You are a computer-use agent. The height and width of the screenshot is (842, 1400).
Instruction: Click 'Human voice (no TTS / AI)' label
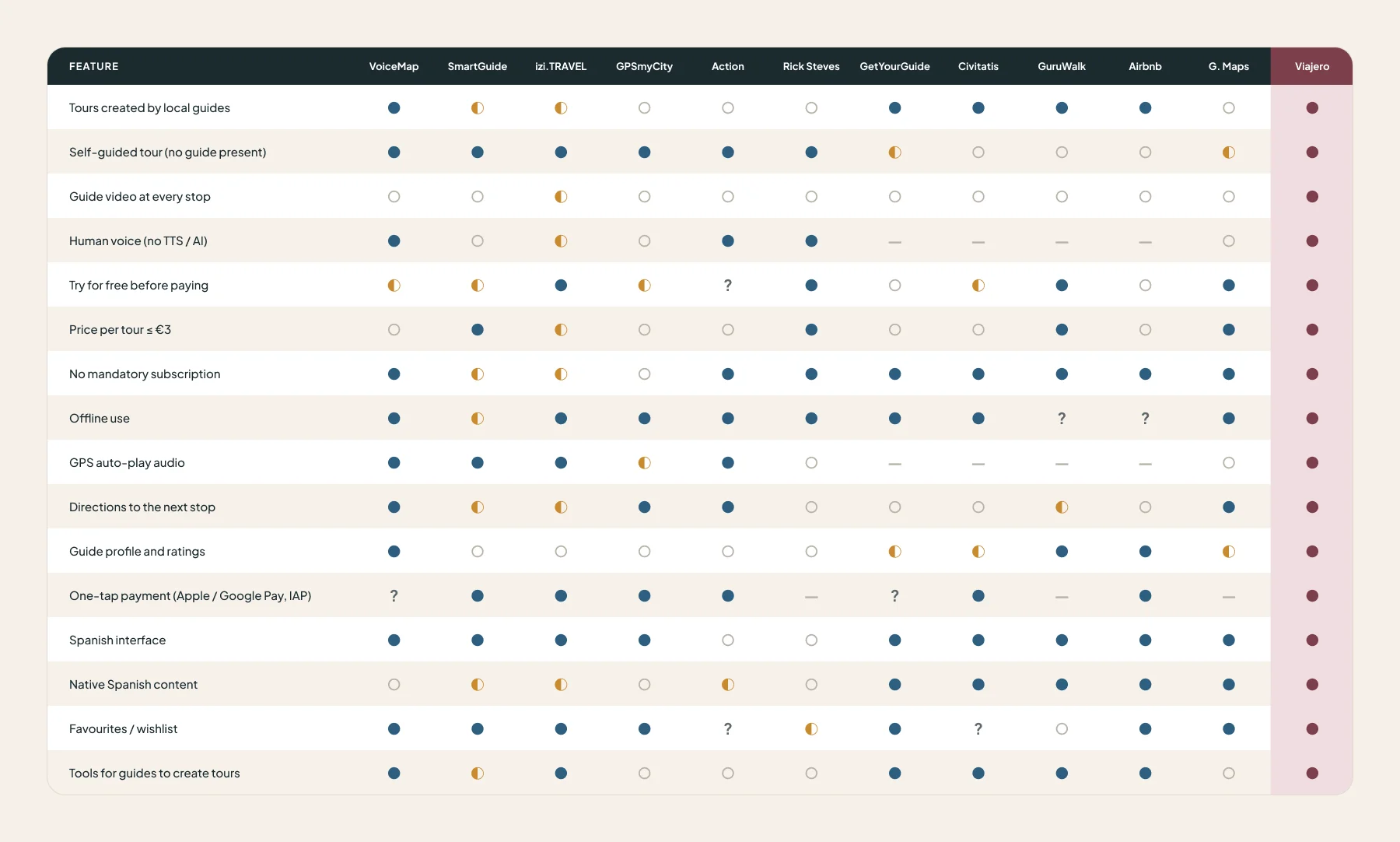(x=138, y=241)
